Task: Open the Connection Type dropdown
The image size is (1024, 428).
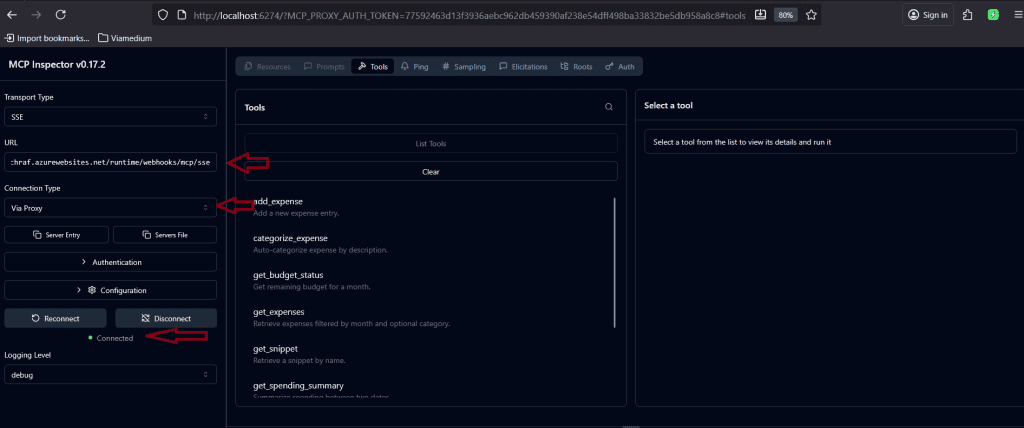Action: point(110,208)
